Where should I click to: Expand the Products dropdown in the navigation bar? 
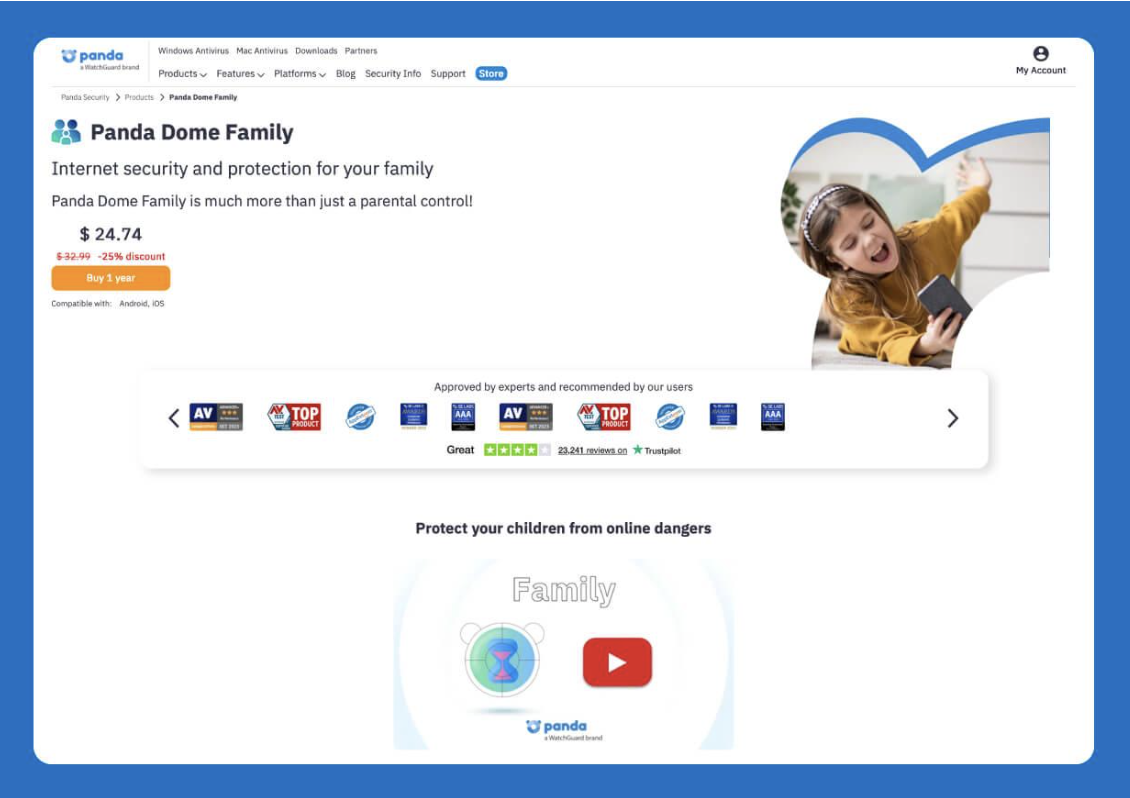click(182, 74)
